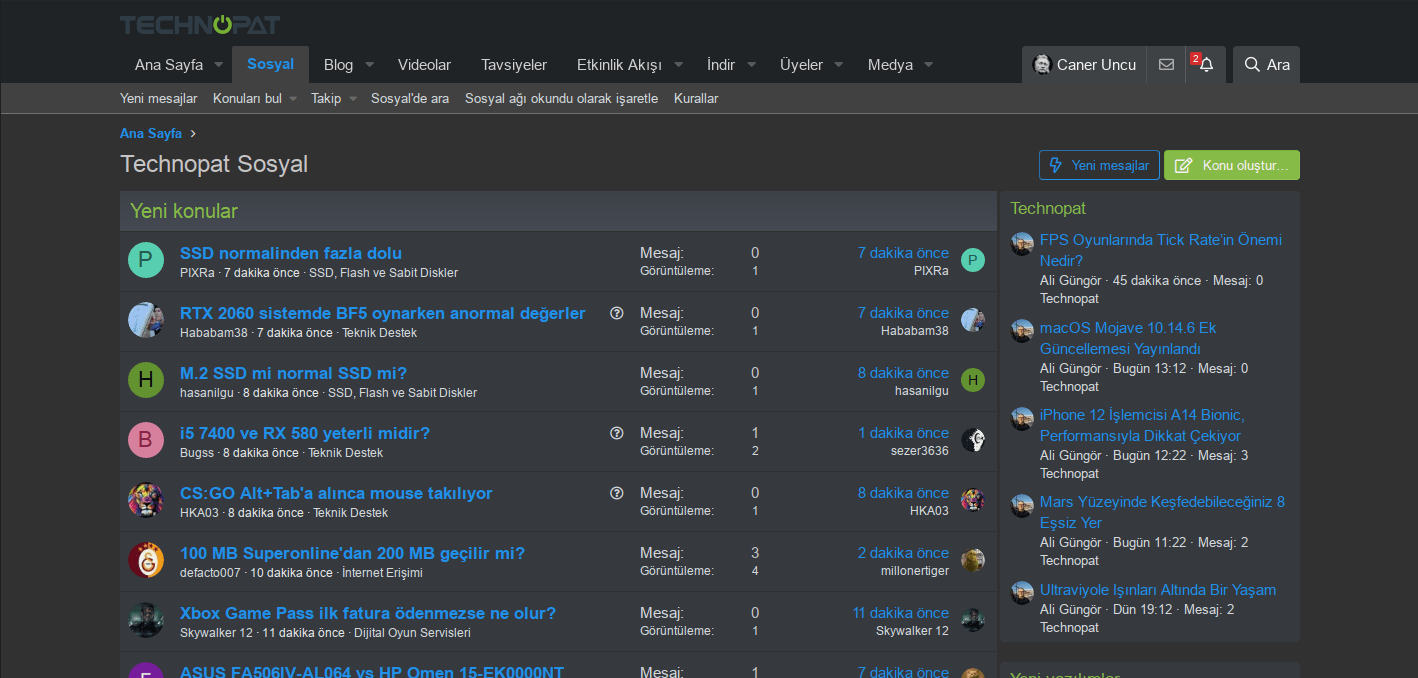Click question mark icon on i5 7400 topic
Screen dimensions: 1418x678
pyautogui.click(x=617, y=433)
